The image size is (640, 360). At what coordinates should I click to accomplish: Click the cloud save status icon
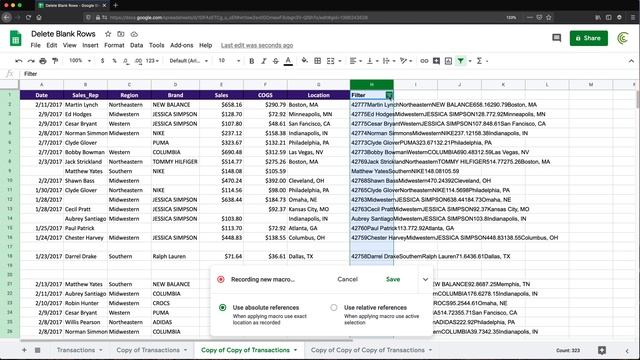(134, 34)
